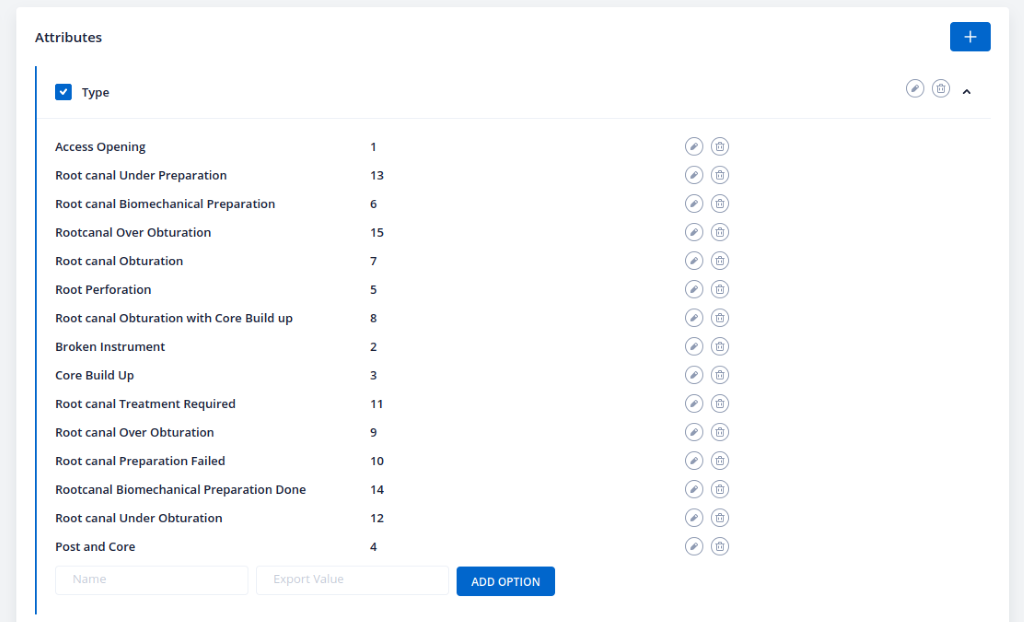Uncheck the Type attribute checkbox
Image resolution: width=1024 pixels, height=622 pixels.
click(x=63, y=92)
